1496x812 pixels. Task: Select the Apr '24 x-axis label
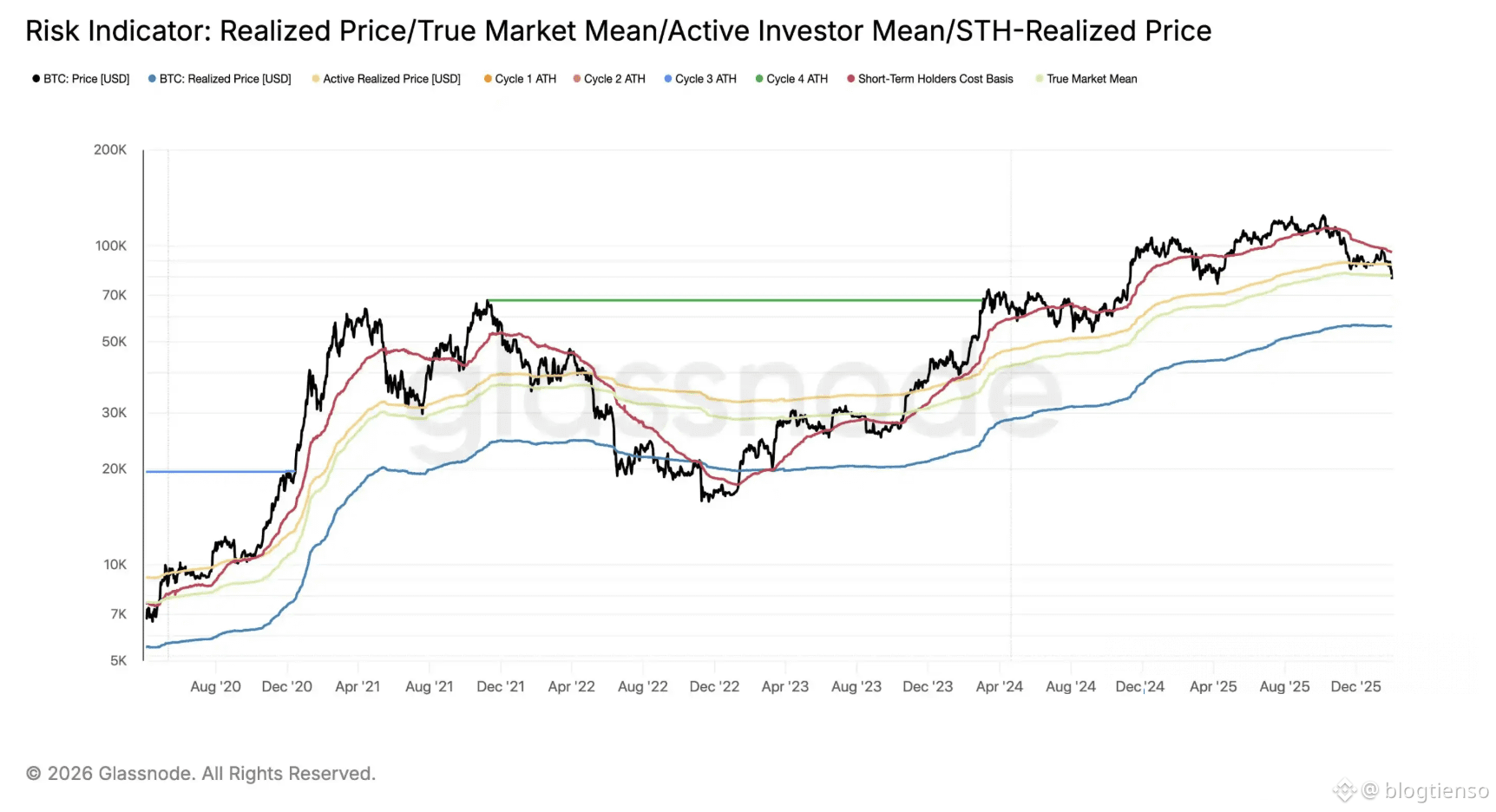pos(999,686)
